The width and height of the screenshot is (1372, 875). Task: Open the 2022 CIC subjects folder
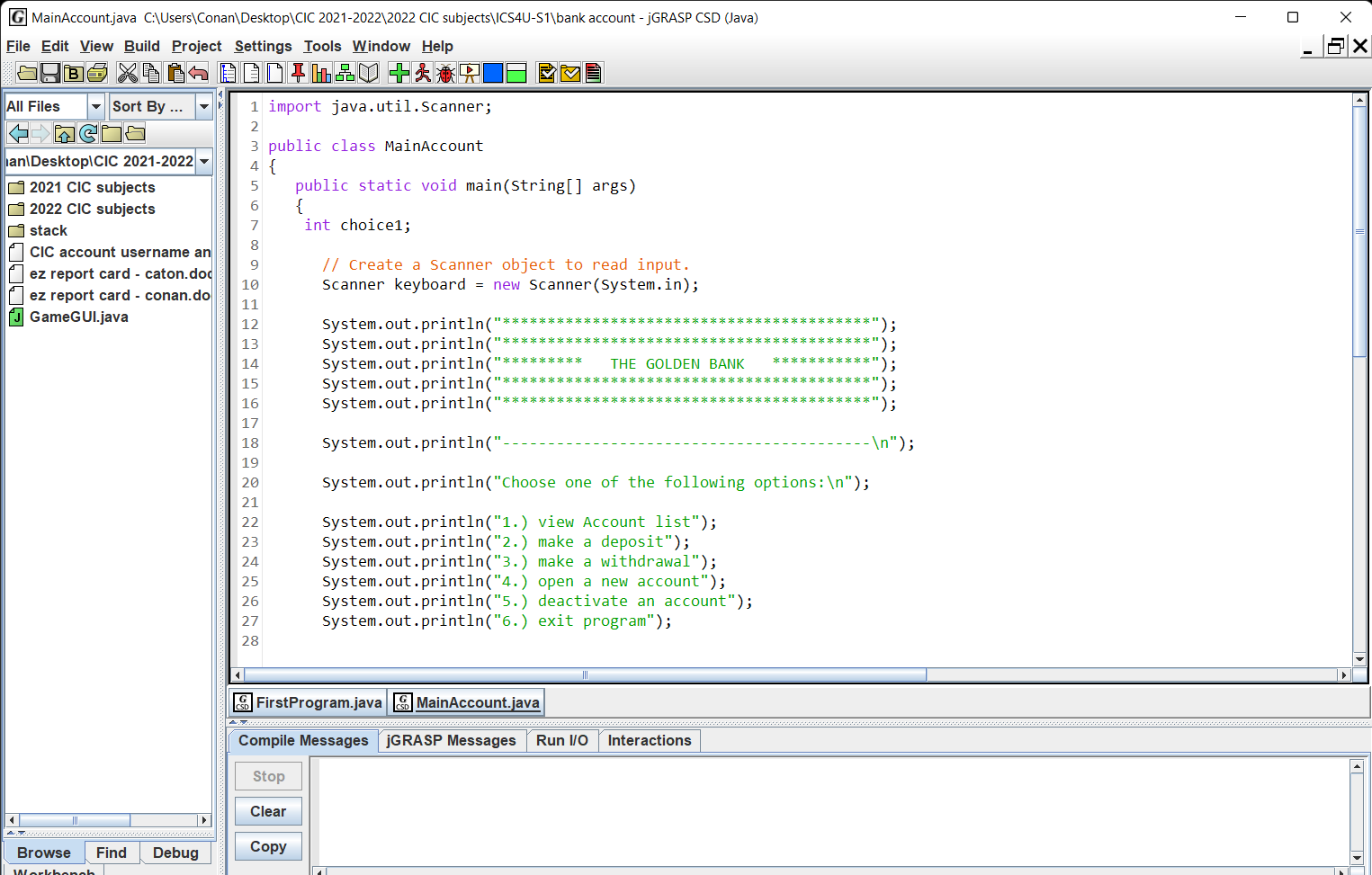83,209
